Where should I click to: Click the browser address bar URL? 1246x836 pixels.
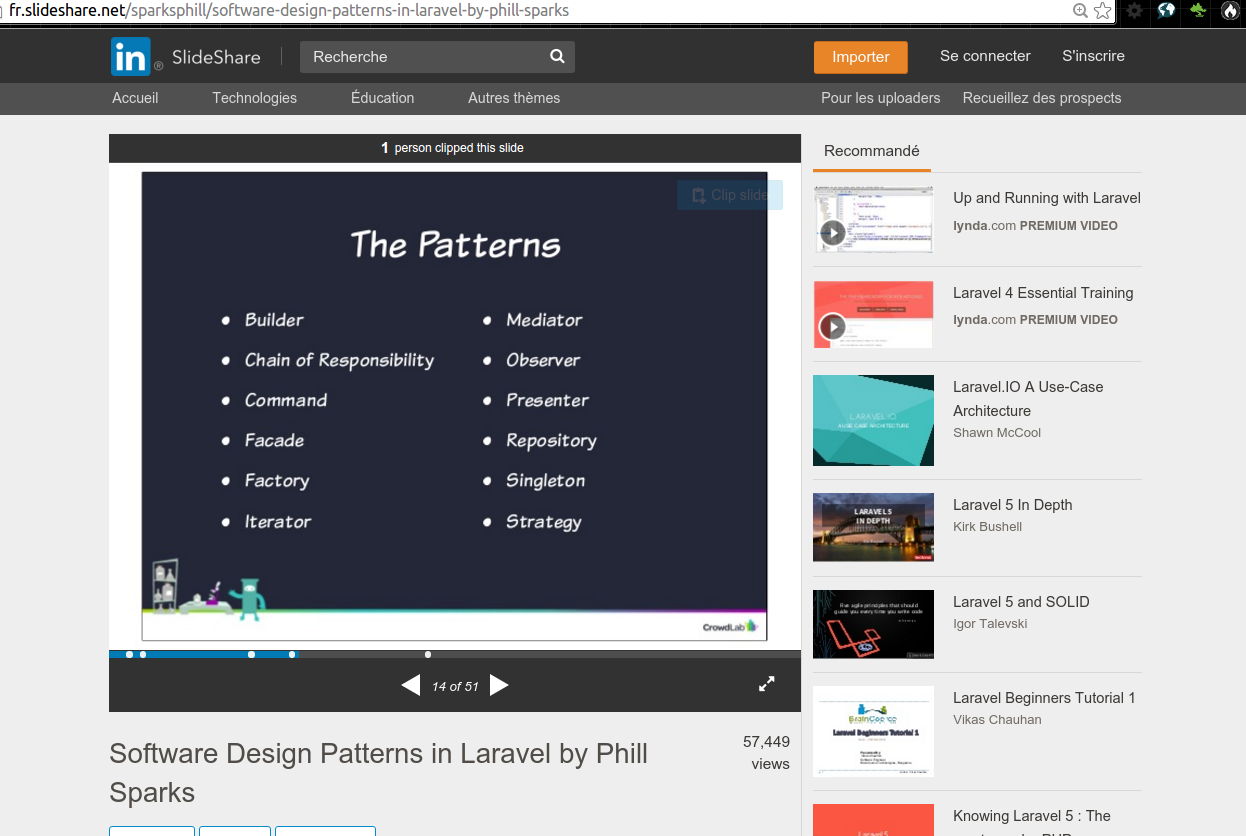[x=289, y=11]
